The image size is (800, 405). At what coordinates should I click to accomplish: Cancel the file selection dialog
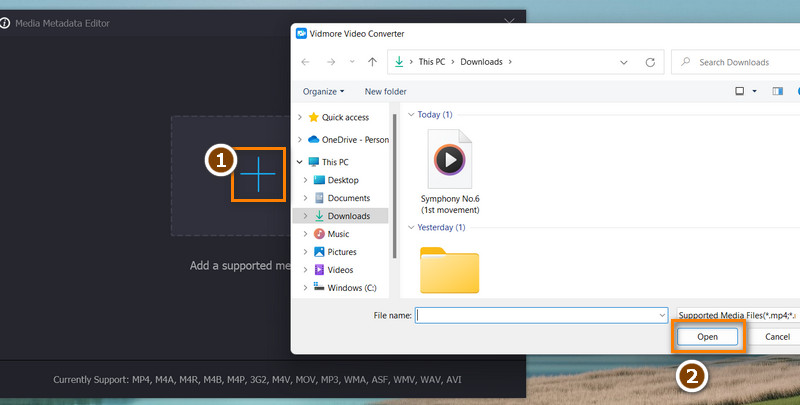pos(777,337)
